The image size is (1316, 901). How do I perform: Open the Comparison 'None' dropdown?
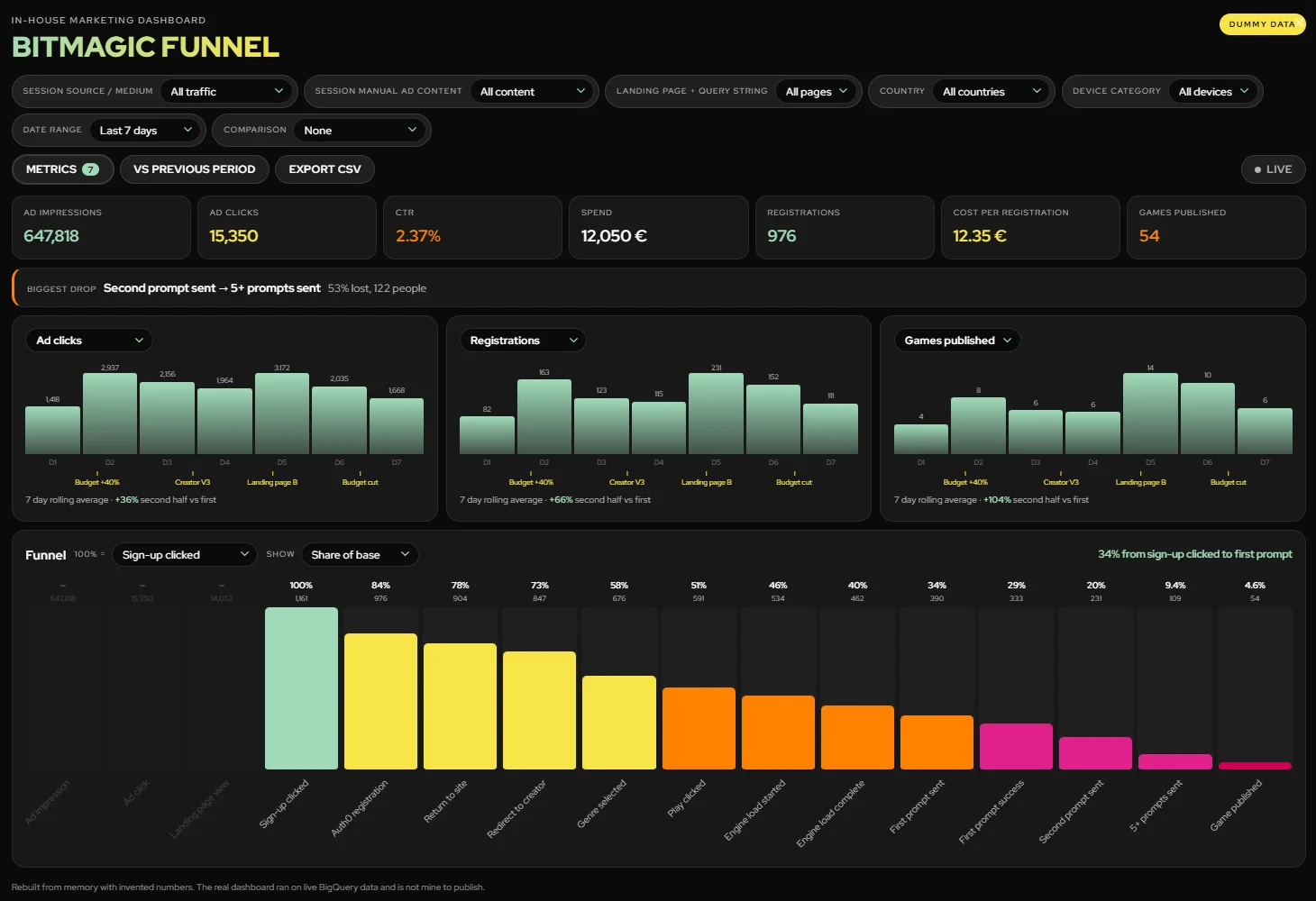[x=361, y=130]
